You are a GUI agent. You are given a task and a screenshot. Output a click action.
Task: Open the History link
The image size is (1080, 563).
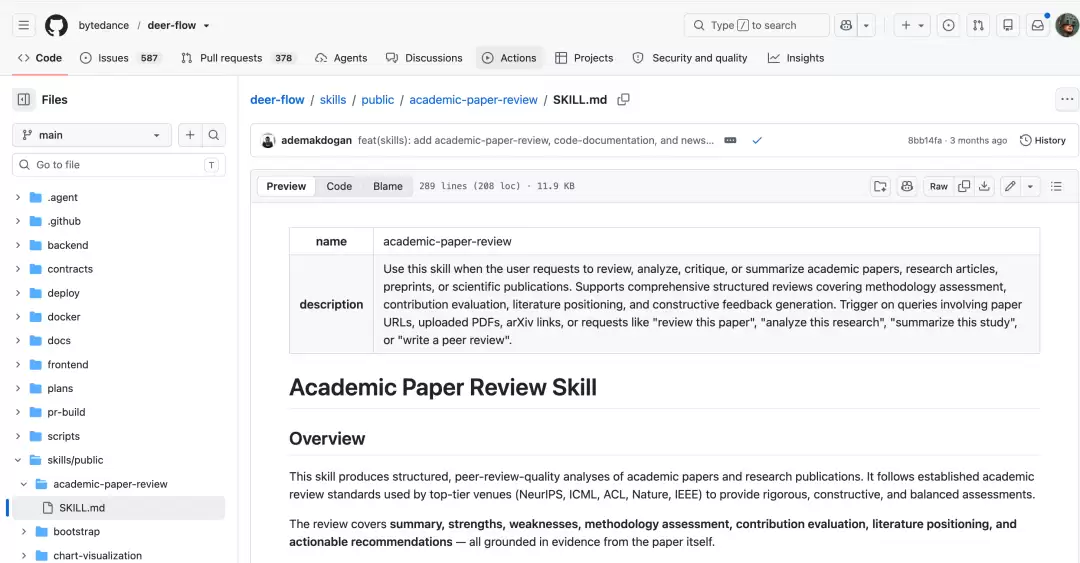coord(1042,140)
